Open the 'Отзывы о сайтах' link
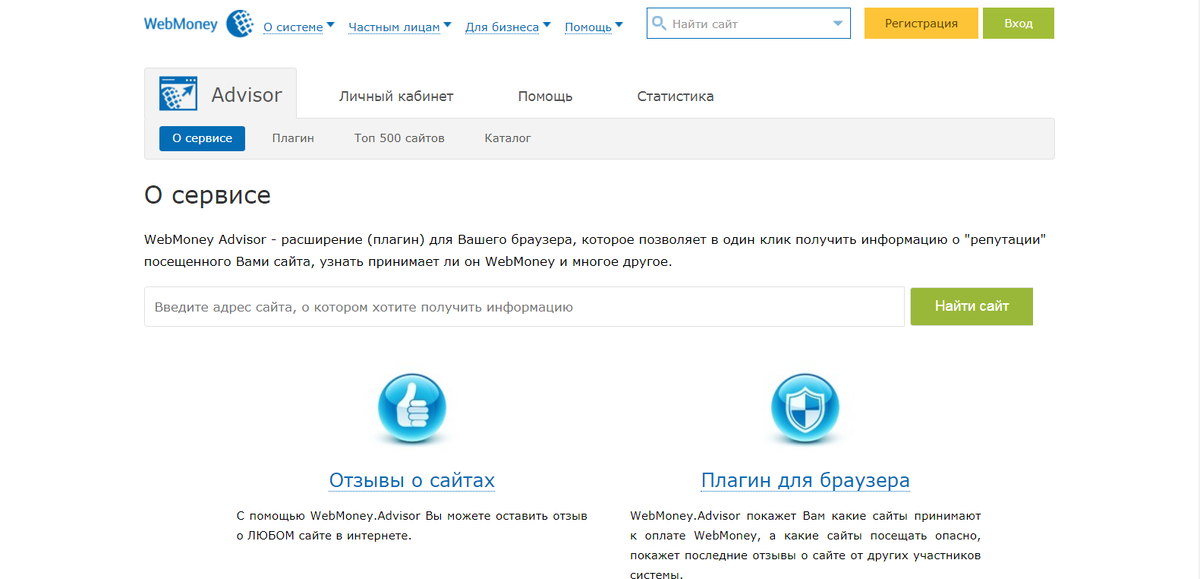The height and width of the screenshot is (579, 1200). coord(412,480)
